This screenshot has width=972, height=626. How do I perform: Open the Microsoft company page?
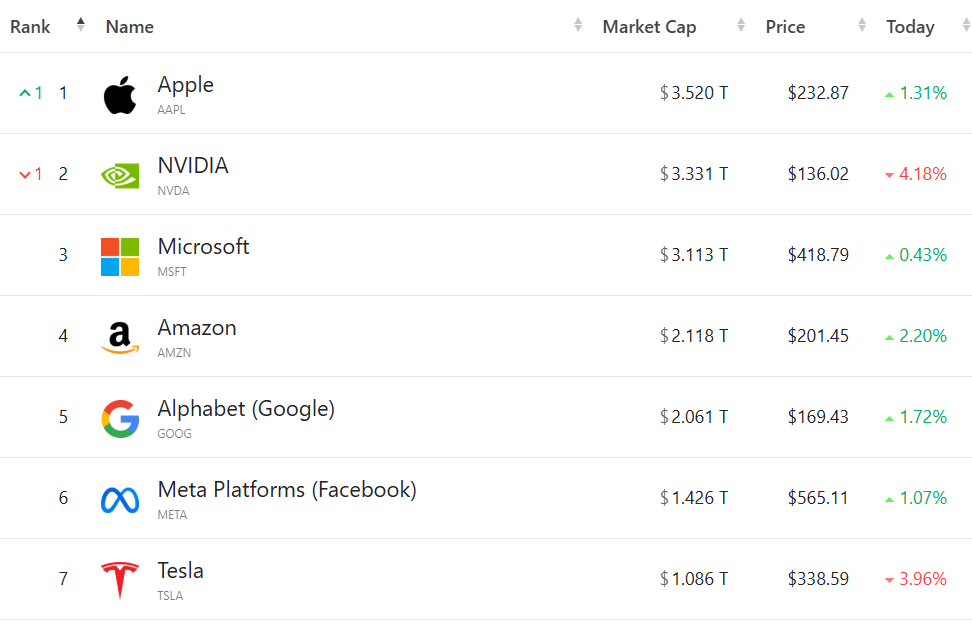(203, 247)
